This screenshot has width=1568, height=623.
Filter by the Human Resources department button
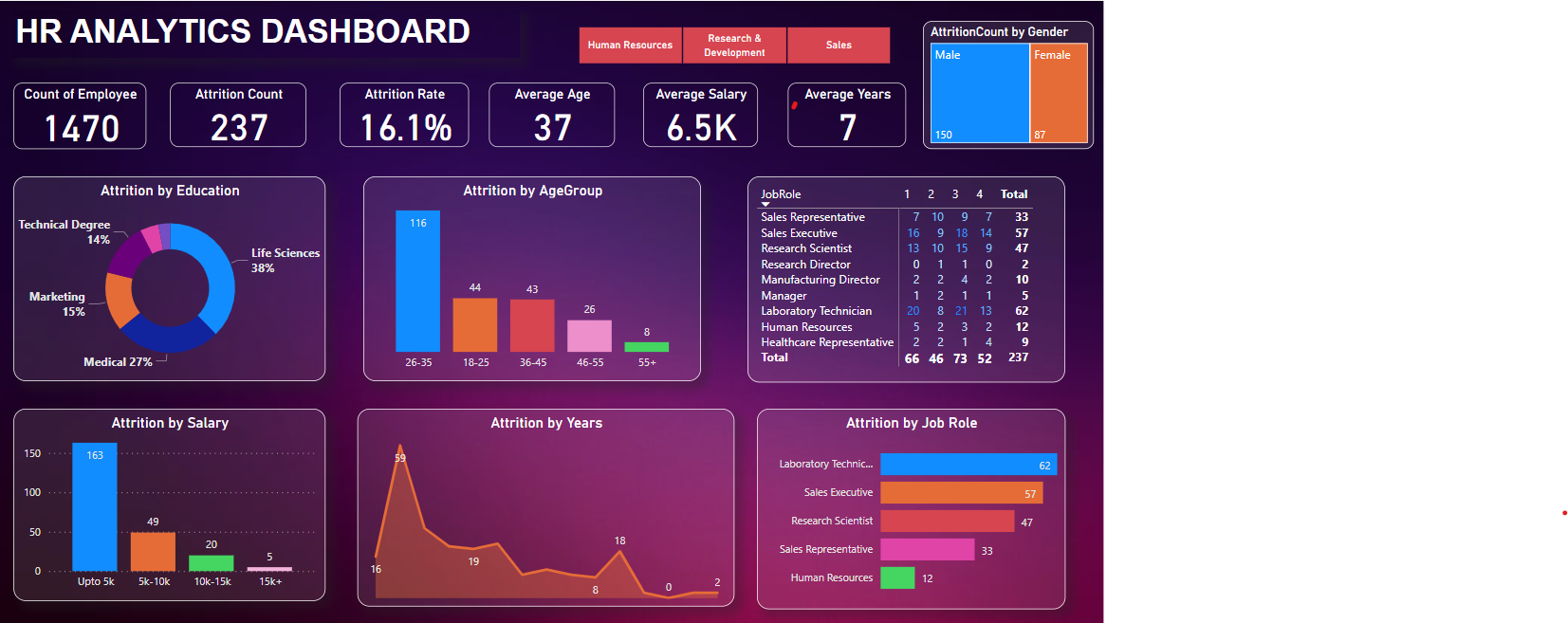coord(630,45)
